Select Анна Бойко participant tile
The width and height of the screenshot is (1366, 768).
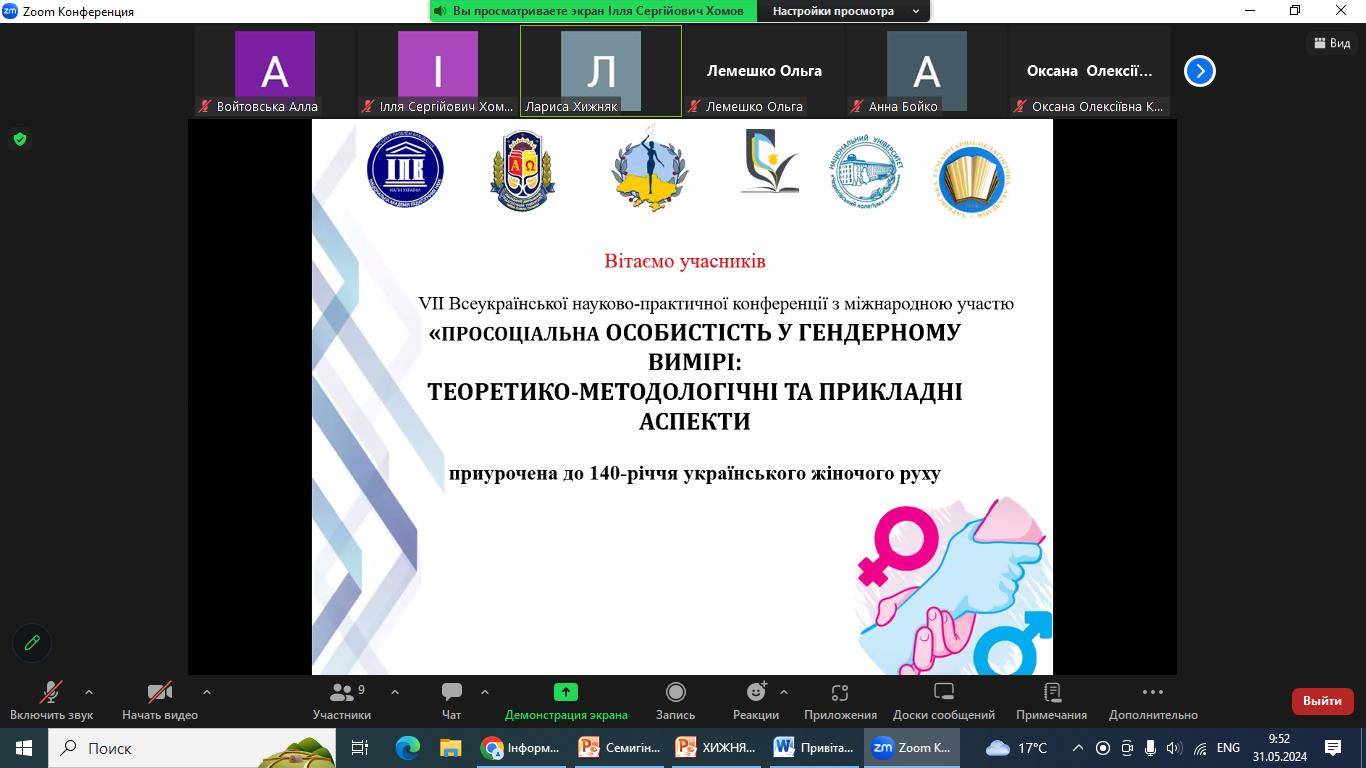coord(926,71)
